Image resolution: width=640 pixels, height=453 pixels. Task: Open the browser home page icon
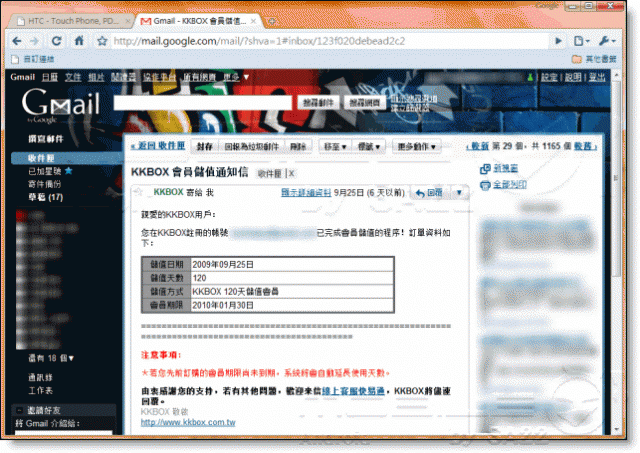[79, 40]
